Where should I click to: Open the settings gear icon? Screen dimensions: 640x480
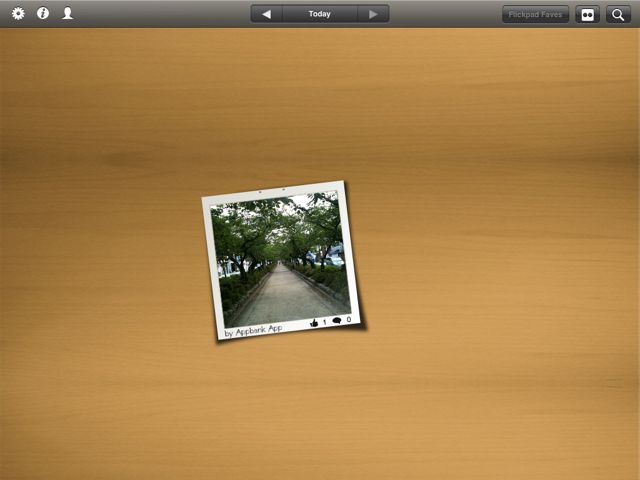pyautogui.click(x=18, y=13)
